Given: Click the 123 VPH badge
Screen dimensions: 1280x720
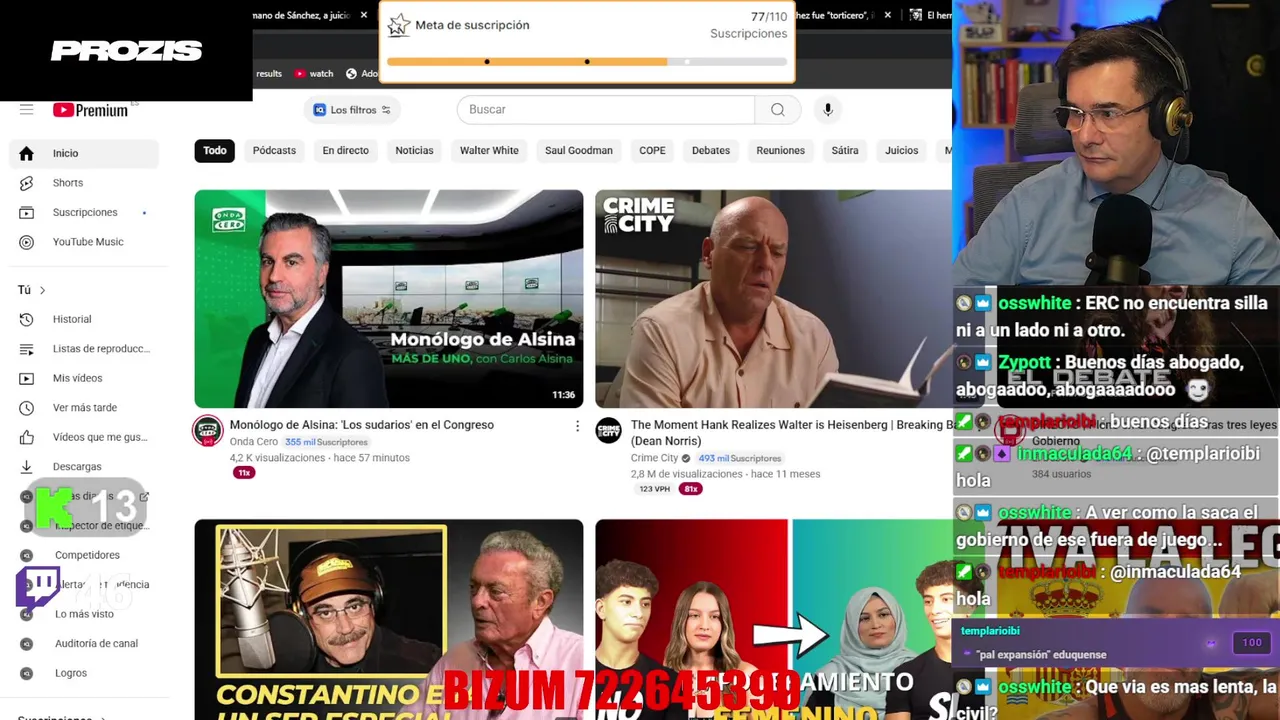Looking at the screenshot, I should coord(654,489).
